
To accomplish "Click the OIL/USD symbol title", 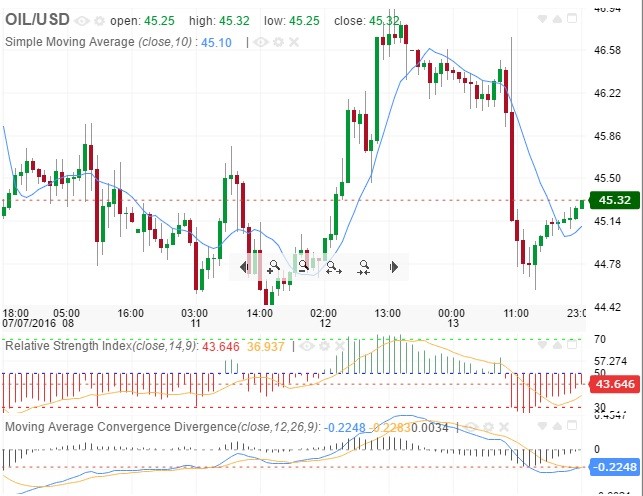I will point(38,20).
